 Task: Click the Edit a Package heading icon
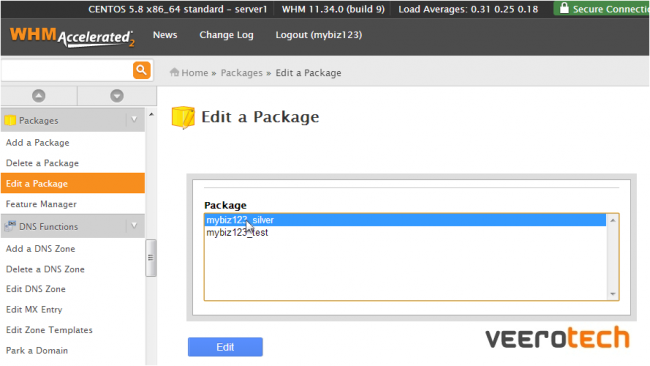[x=183, y=118]
